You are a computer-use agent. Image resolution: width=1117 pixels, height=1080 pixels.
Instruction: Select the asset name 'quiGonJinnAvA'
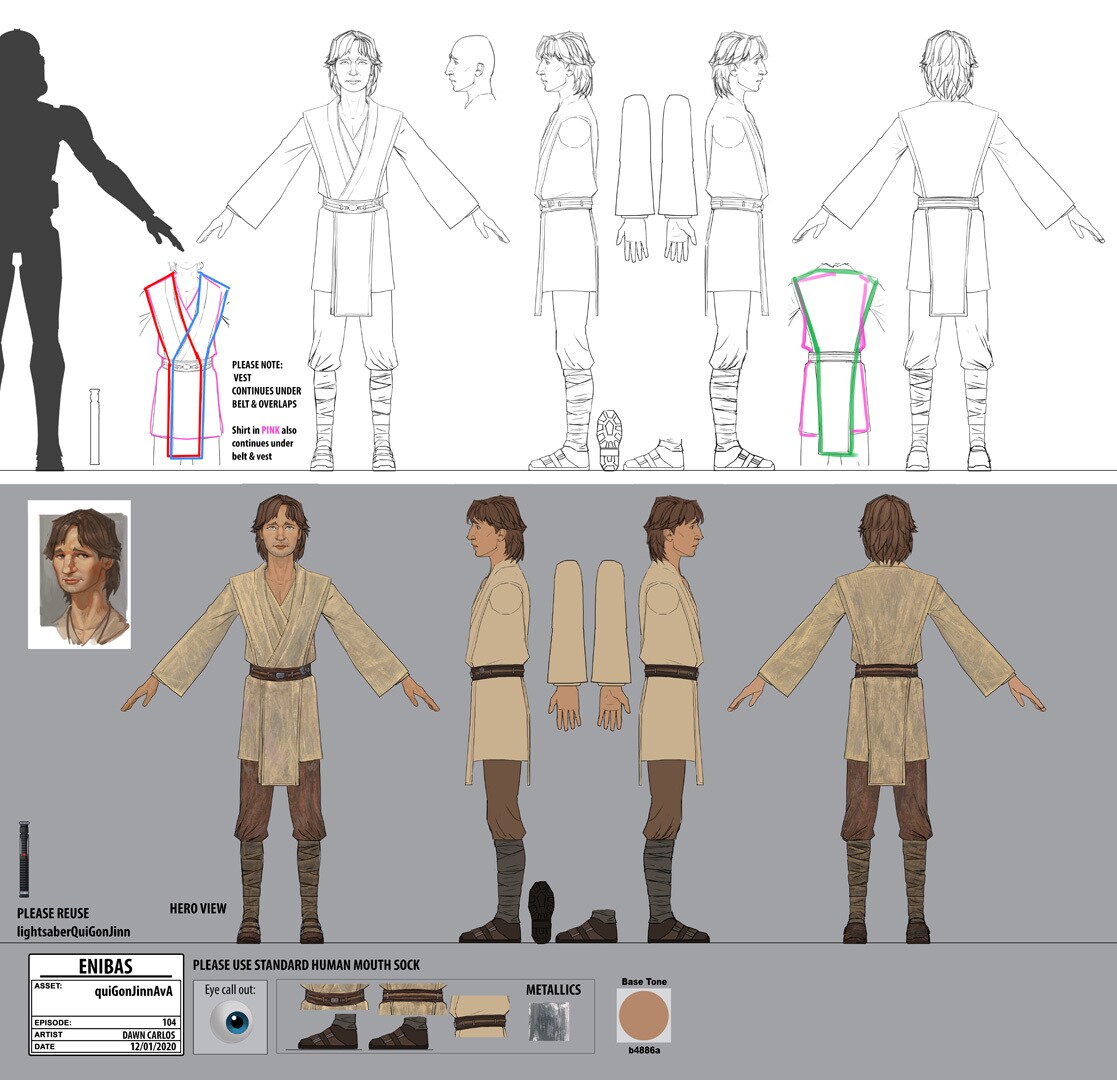[134, 991]
